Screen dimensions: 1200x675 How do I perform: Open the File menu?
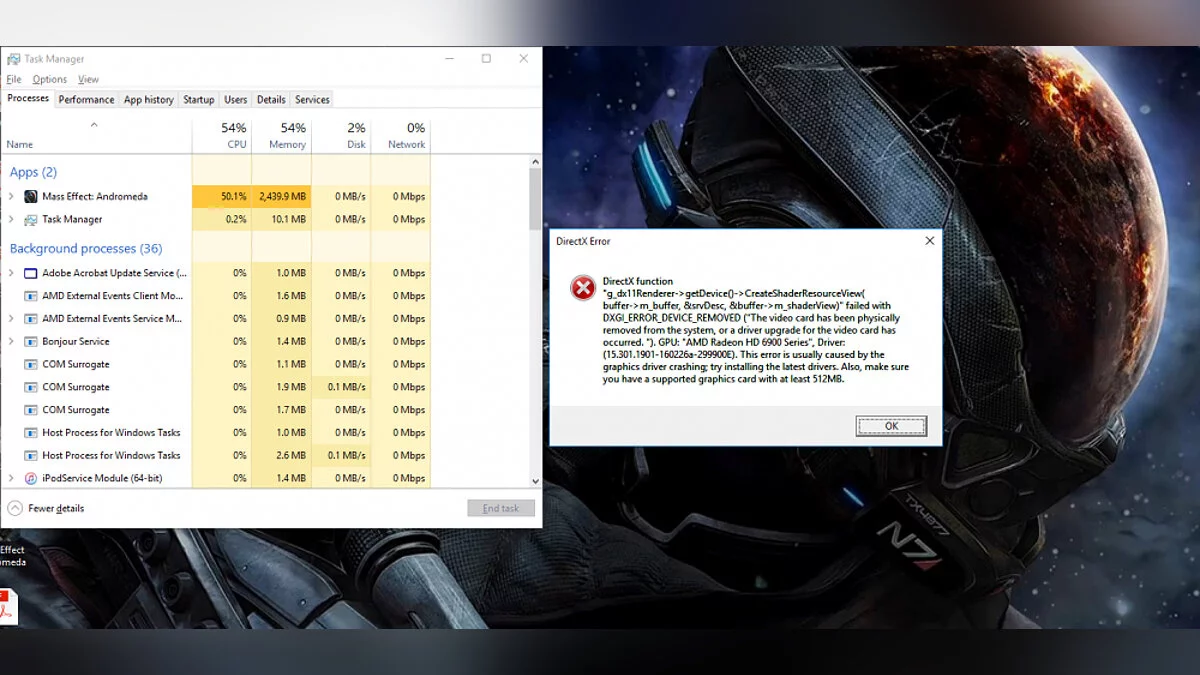click(x=14, y=80)
